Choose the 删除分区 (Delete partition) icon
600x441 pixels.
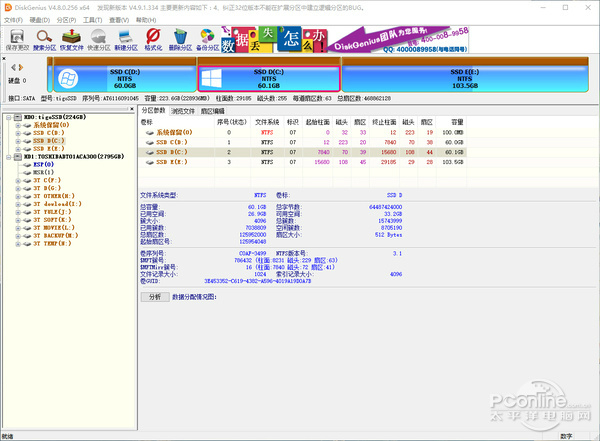[180, 40]
